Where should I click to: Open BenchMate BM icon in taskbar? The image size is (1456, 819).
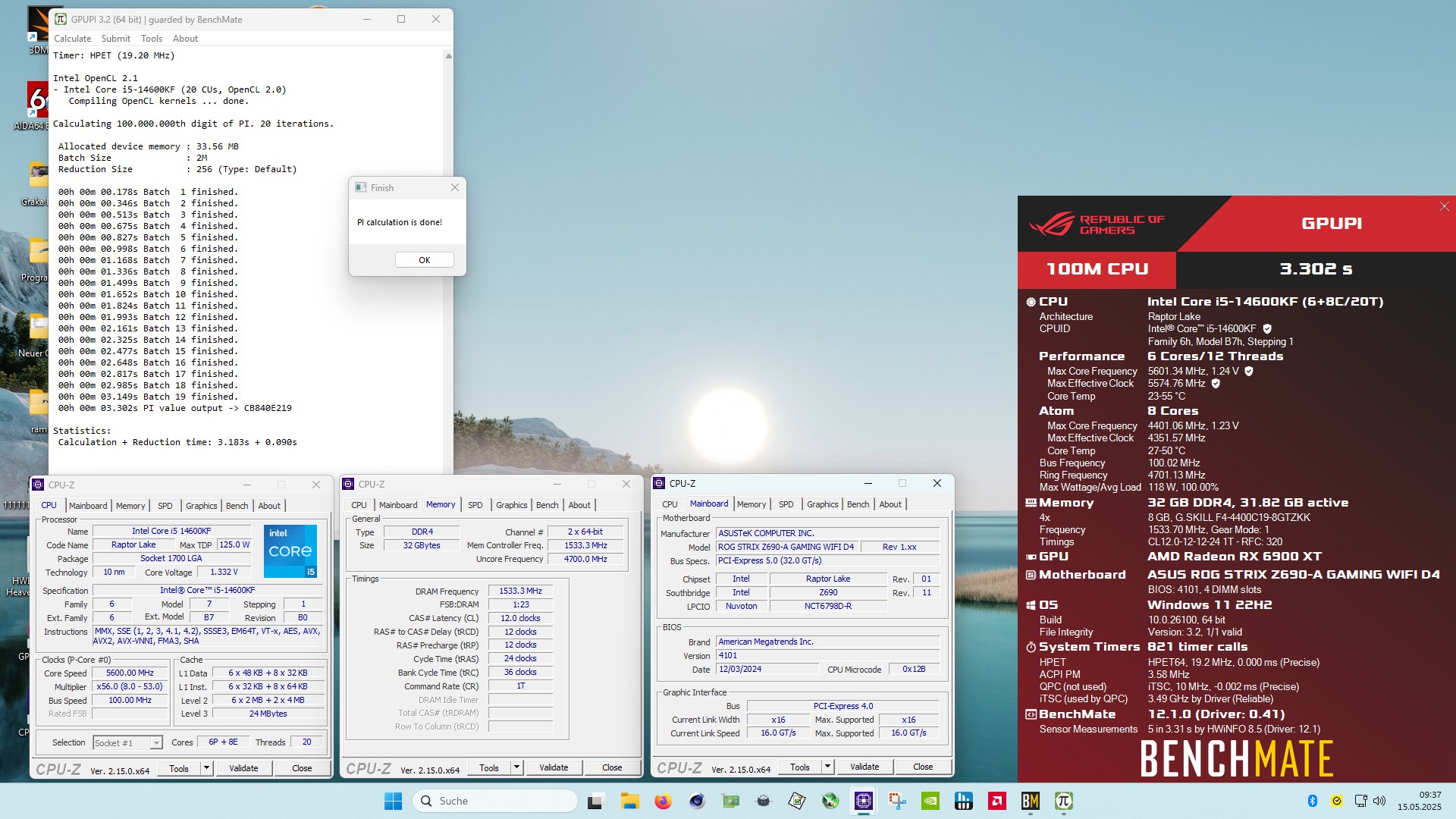point(1031,801)
